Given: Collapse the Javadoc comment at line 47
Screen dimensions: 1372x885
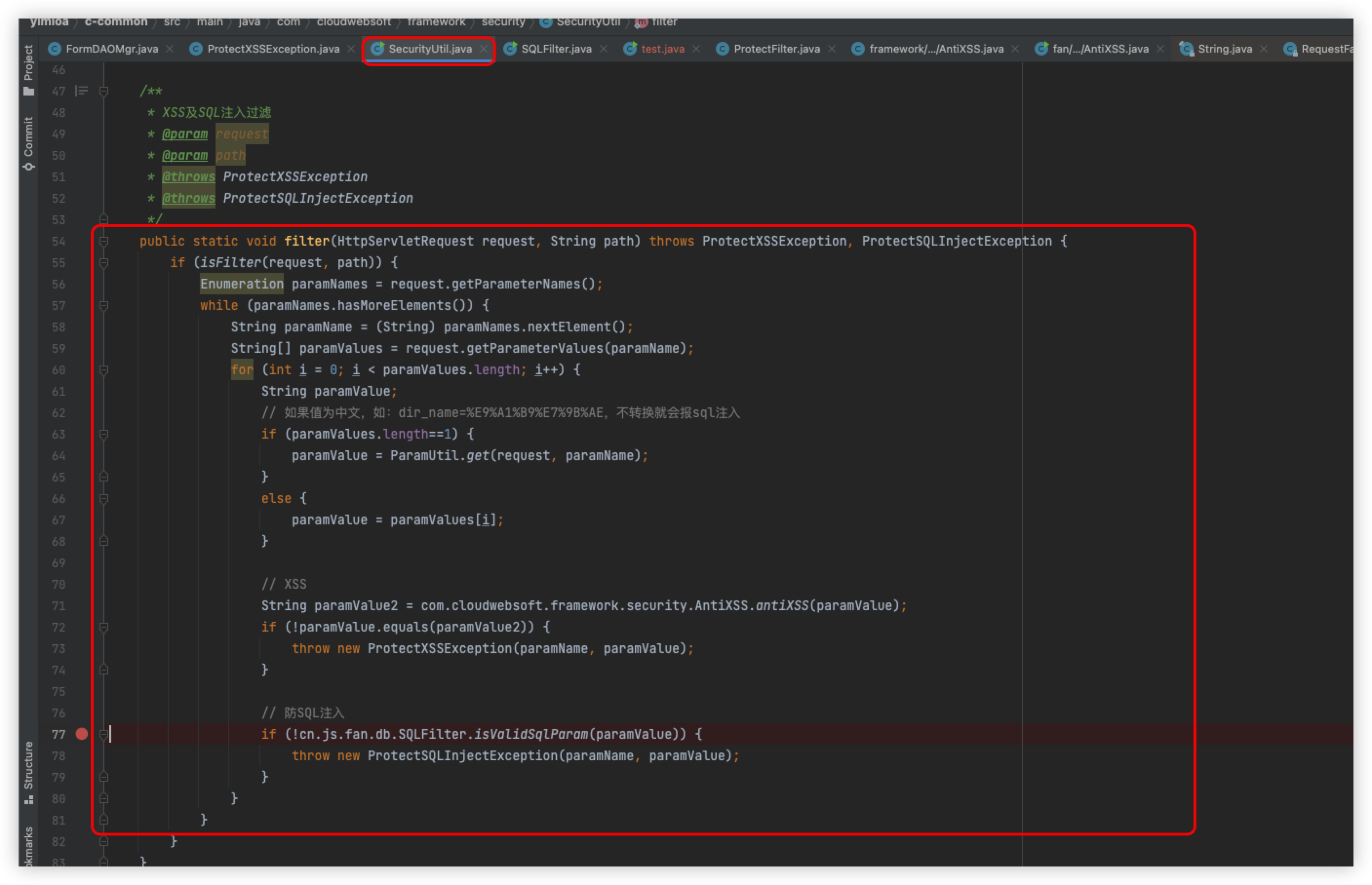Looking at the screenshot, I should 104,91.
